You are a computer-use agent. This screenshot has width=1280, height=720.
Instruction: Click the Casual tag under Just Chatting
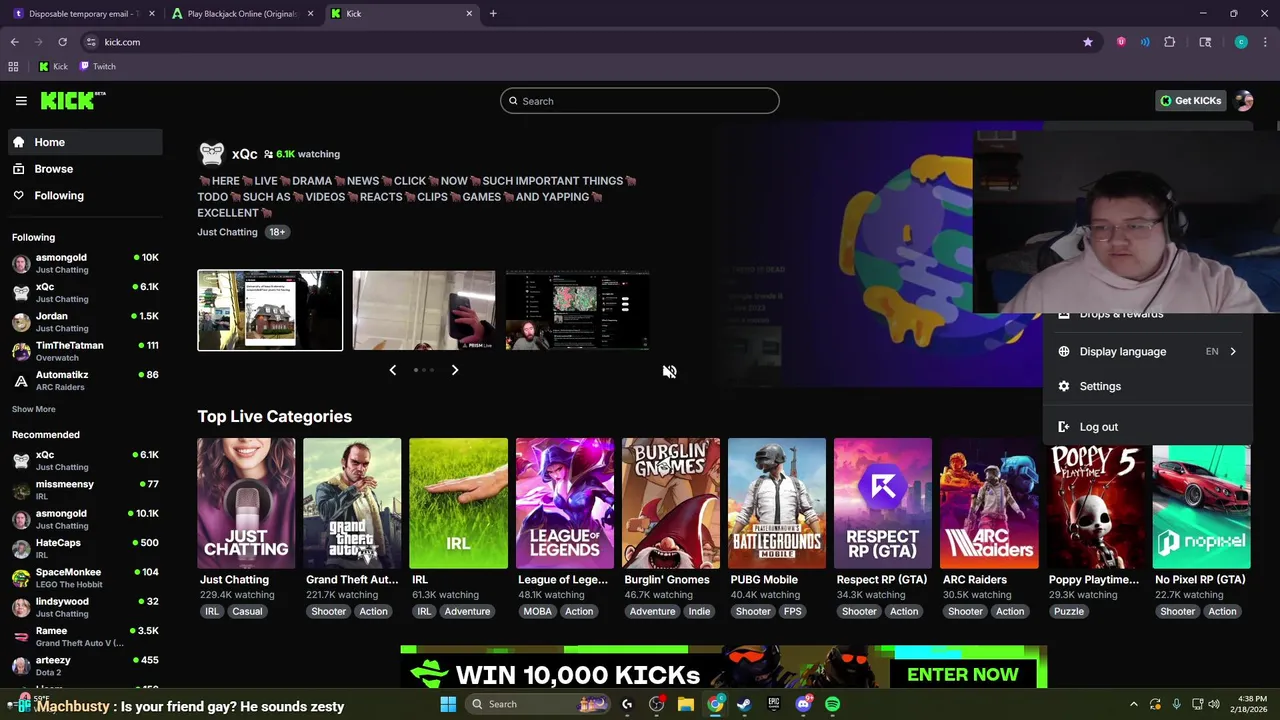[247, 611]
